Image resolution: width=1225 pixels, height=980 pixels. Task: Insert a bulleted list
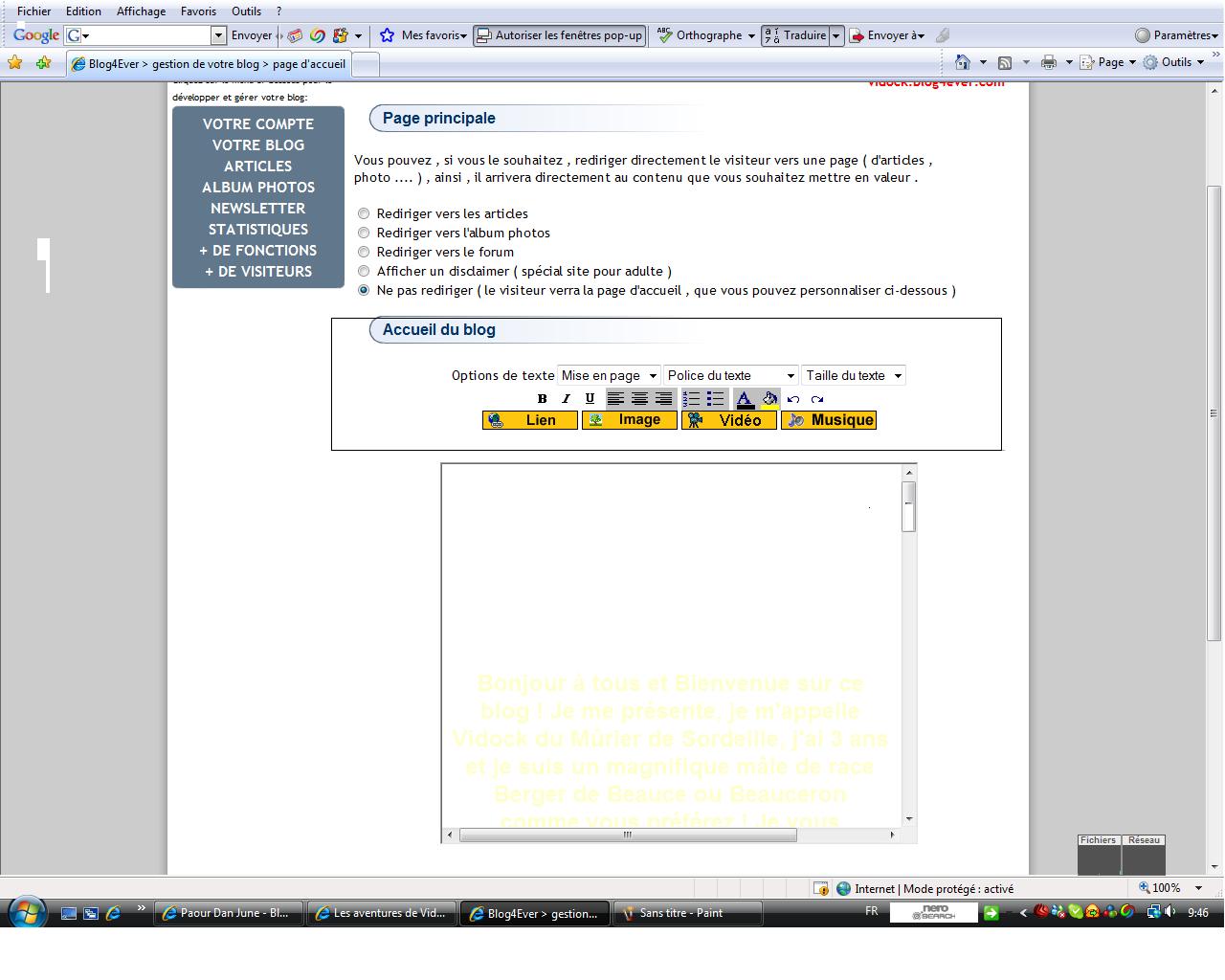(715, 399)
